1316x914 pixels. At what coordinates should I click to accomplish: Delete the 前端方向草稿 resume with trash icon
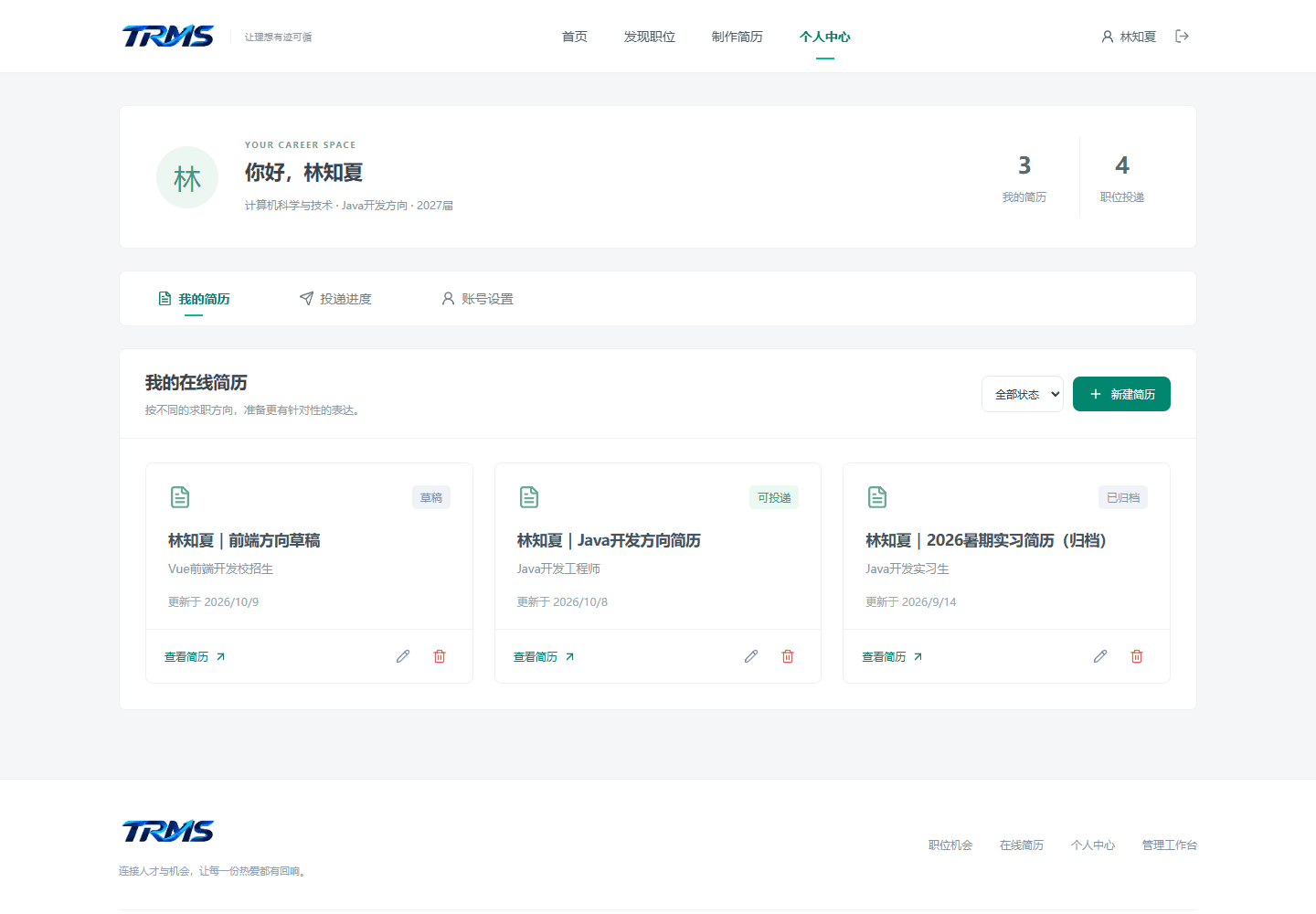[440, 656]
